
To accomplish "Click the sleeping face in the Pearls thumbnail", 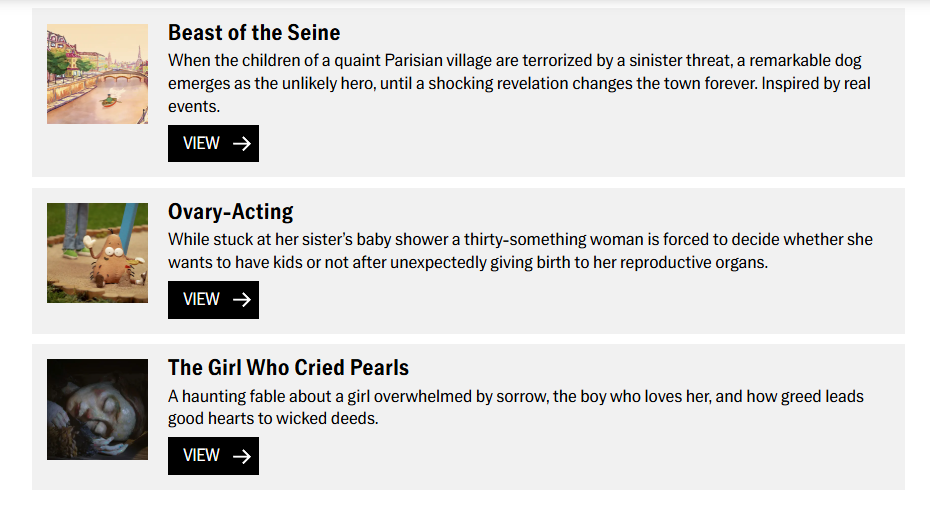I will 95,410.
